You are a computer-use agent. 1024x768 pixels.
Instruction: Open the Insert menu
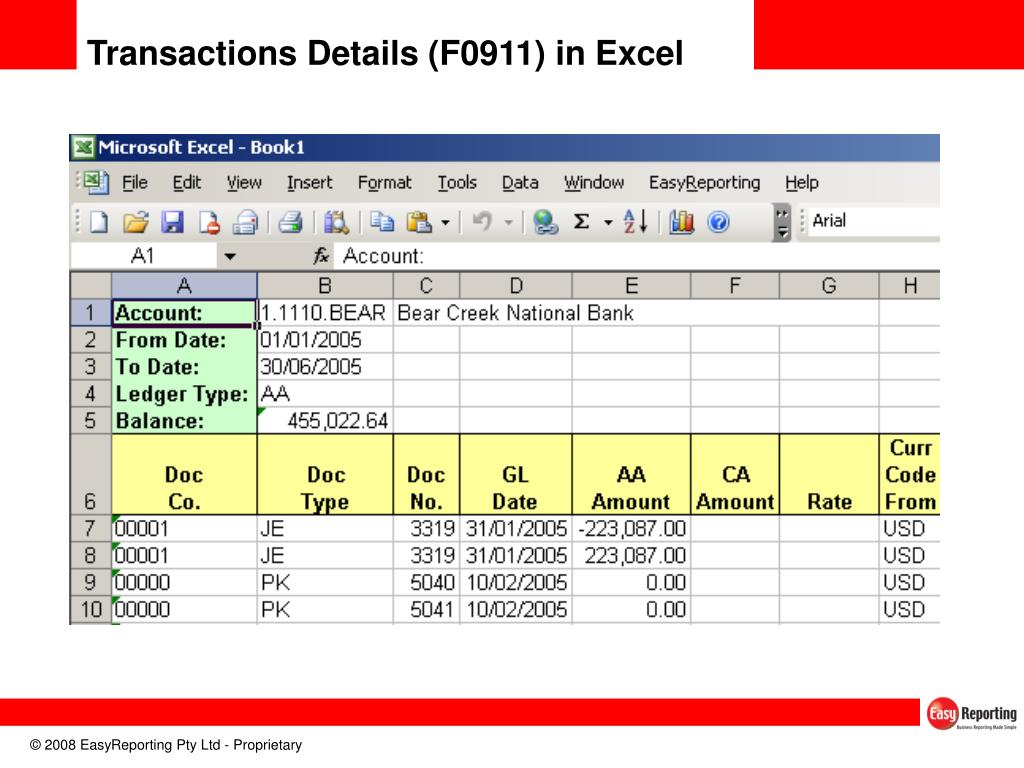310,183
